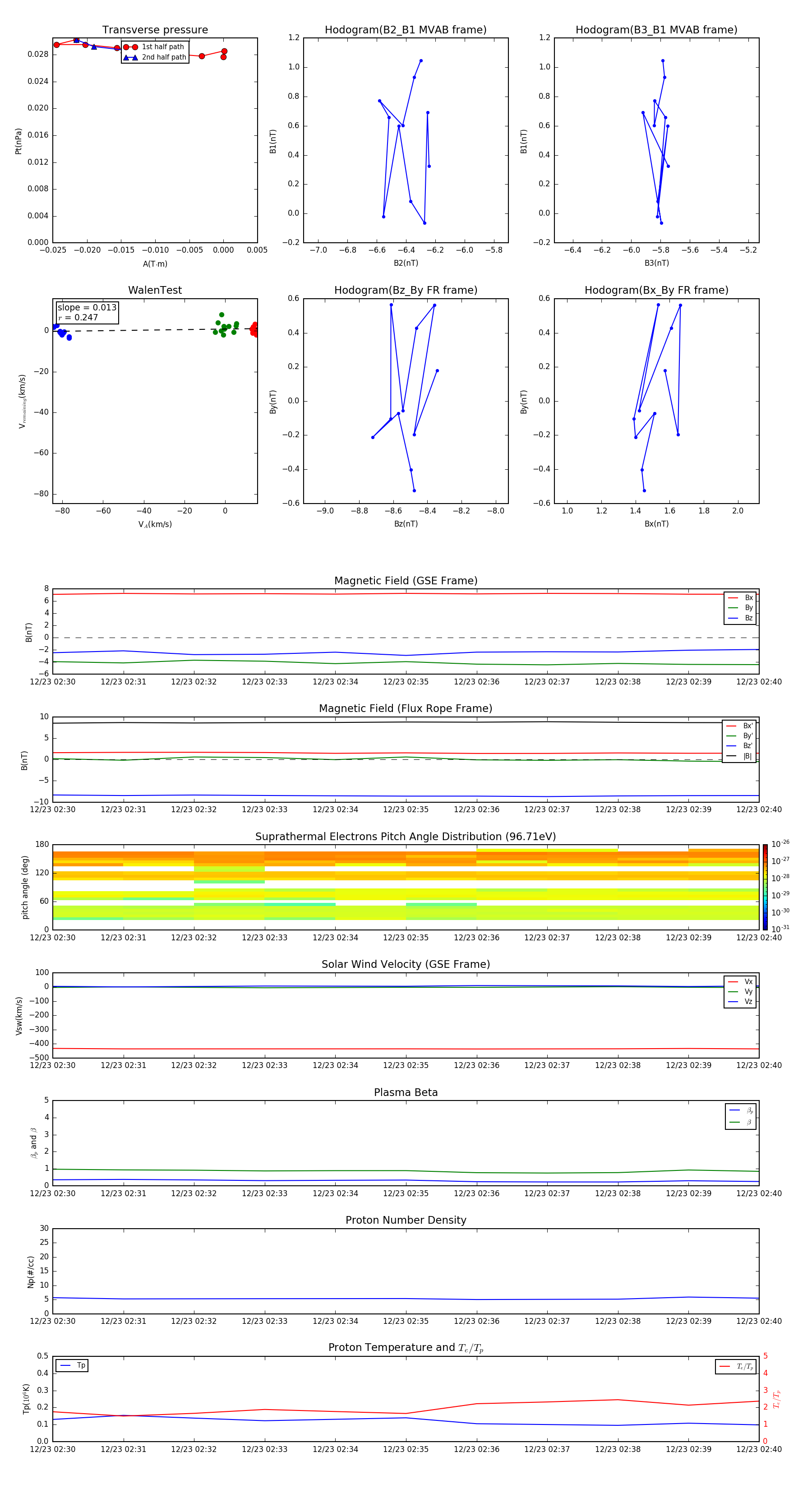Select the "Vy" legend entry
This screenshot has height=1489, width=812.
[x=740, y=991]
